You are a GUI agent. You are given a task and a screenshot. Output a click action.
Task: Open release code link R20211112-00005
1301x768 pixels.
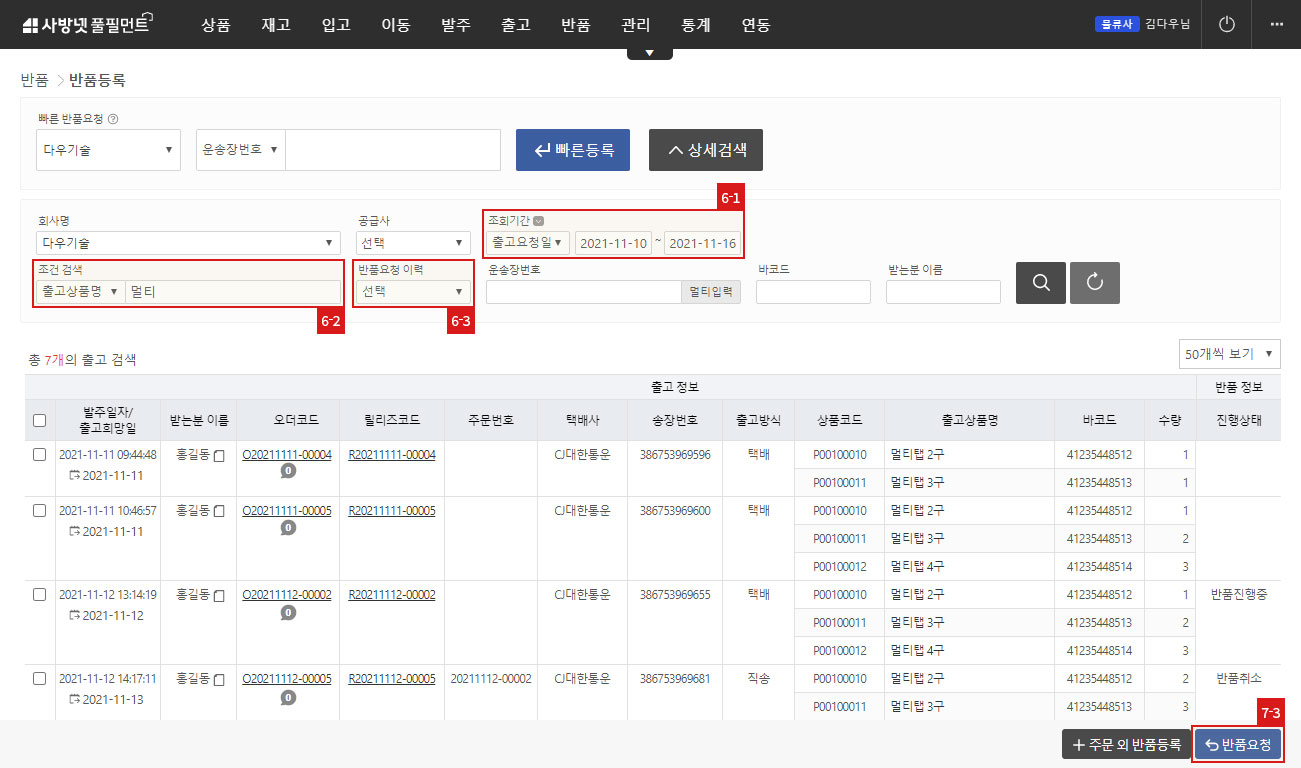click(x=392, y=679)
